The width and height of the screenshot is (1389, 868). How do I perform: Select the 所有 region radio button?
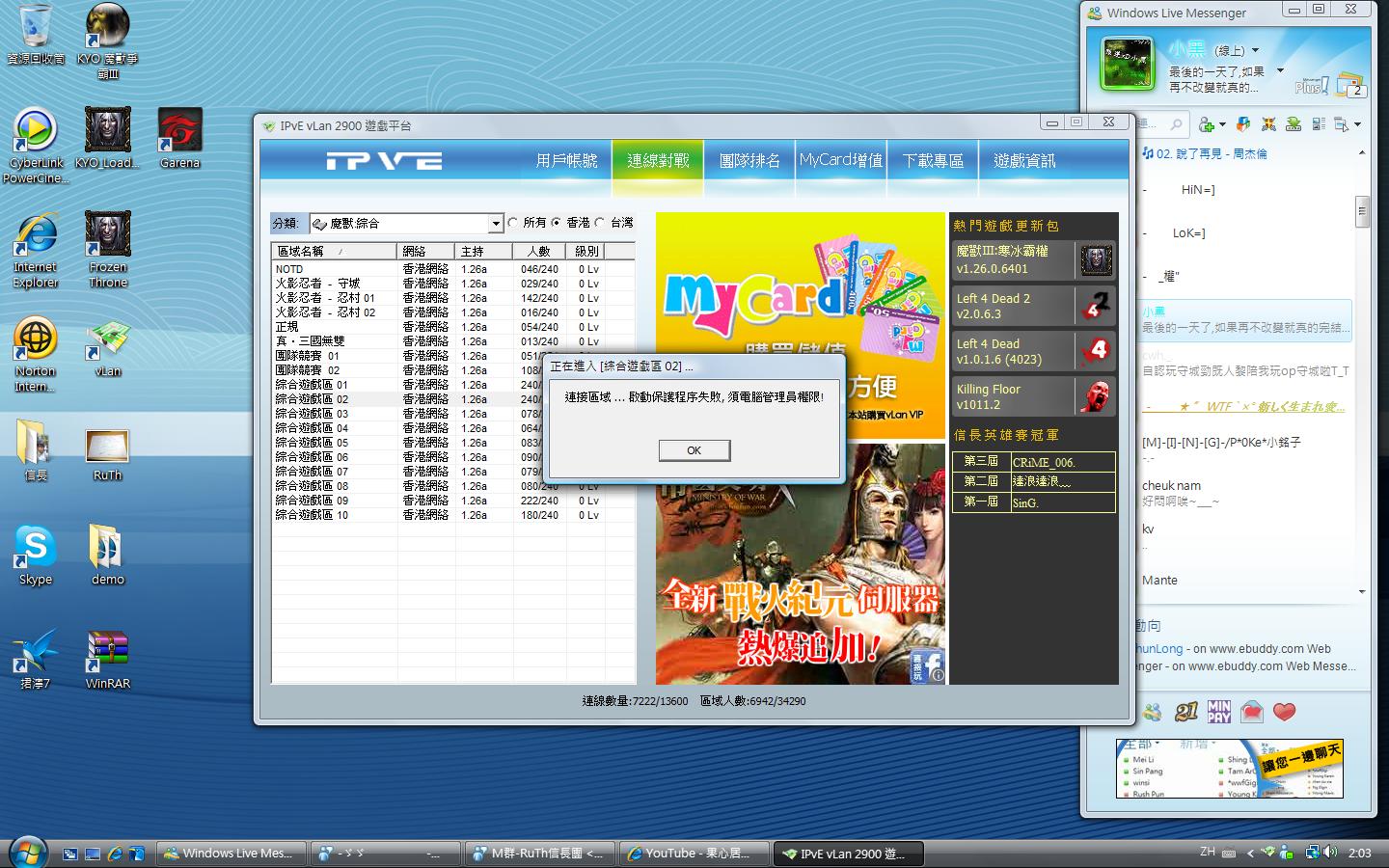coord(513,223)
